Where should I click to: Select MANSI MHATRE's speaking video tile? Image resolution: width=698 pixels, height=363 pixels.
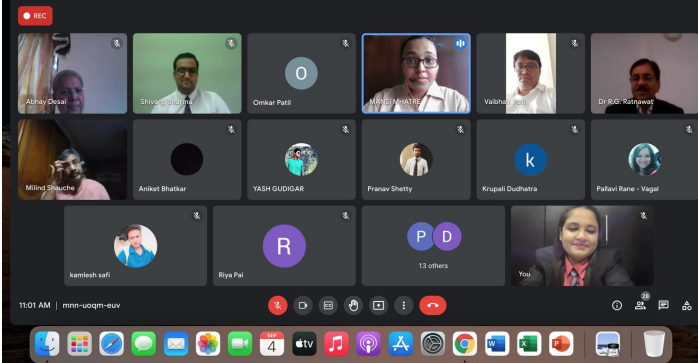(416, 73)
